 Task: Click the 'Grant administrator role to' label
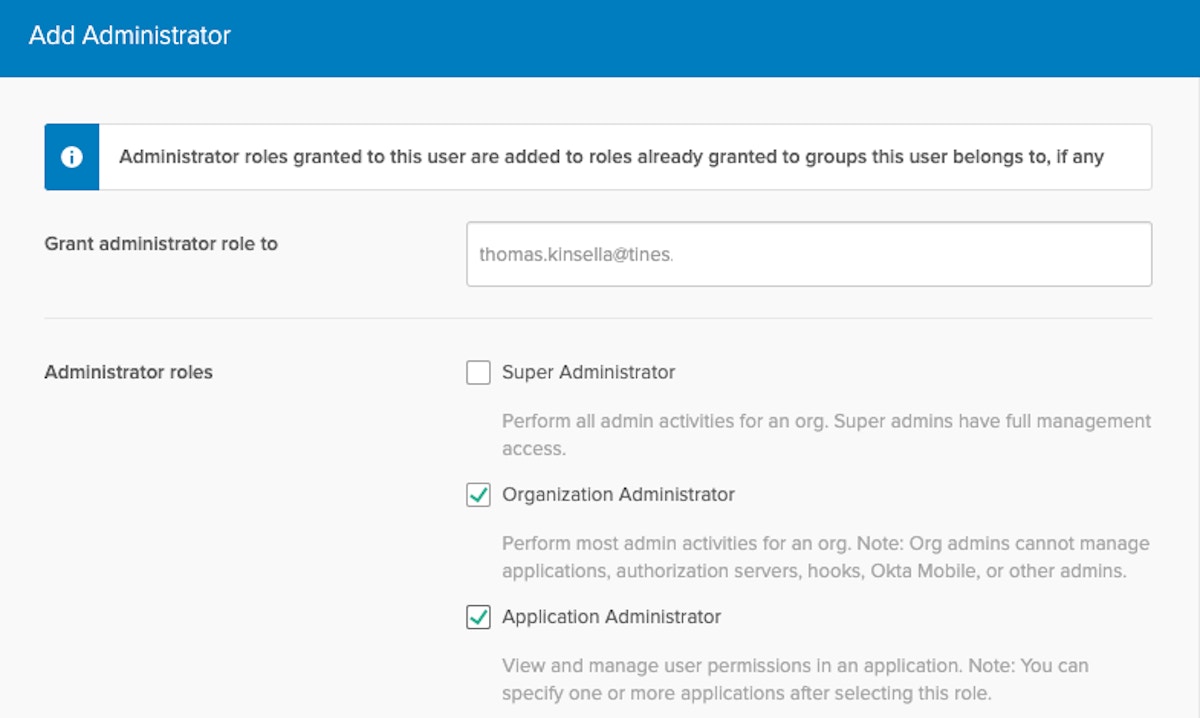pyautogui.click(x=161, y=243)
